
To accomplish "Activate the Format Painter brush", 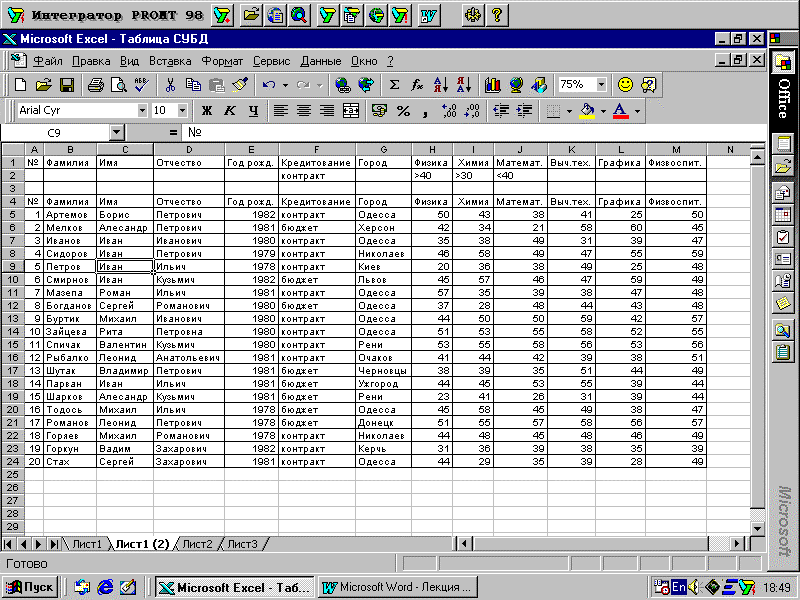I will point(240,85).
